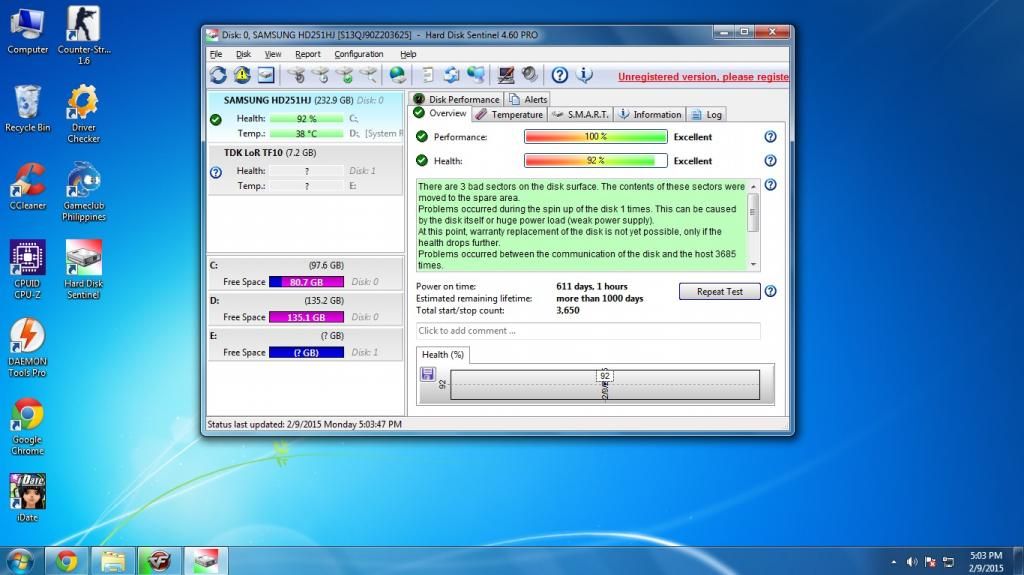The width and height of the screenshot is (1024, 575).
Task: Click the save icon beside the health graph
Action: click(x=428, y=374)
